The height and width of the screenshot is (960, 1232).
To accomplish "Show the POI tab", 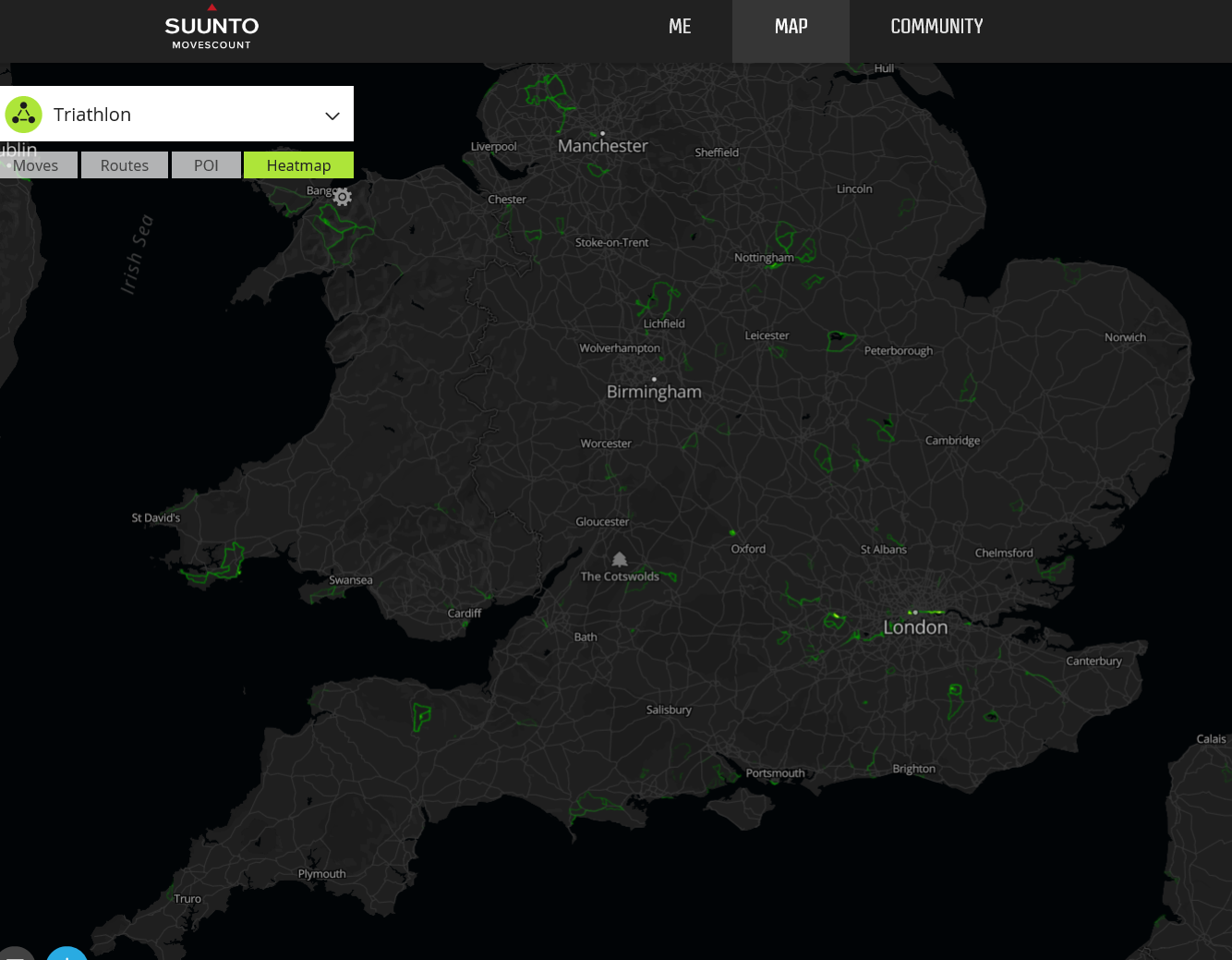I will pos(206,165).
